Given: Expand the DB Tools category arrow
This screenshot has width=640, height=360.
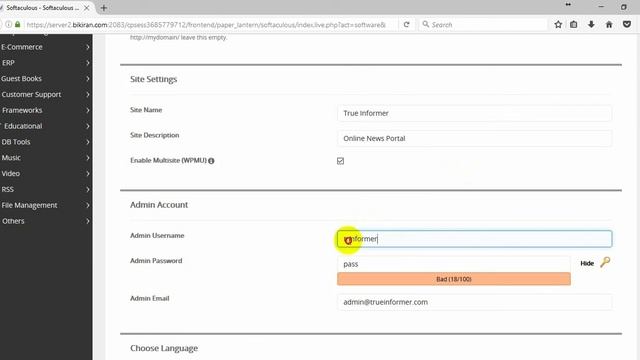Looking at the screenshot, I should coord(87,142).
